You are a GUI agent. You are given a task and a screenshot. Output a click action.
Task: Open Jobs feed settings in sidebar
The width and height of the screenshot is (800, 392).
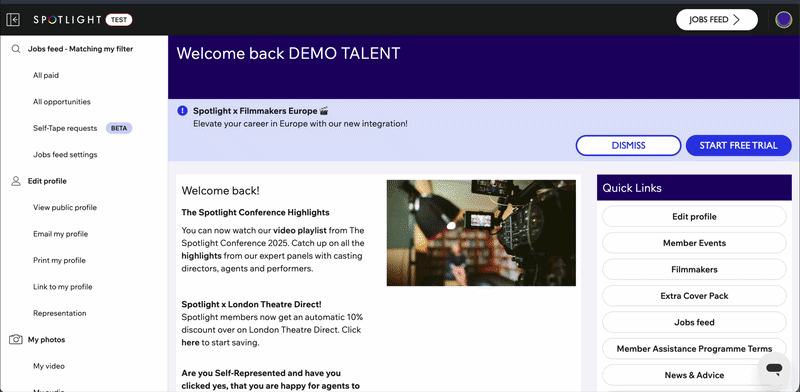[x=65, y=155]
